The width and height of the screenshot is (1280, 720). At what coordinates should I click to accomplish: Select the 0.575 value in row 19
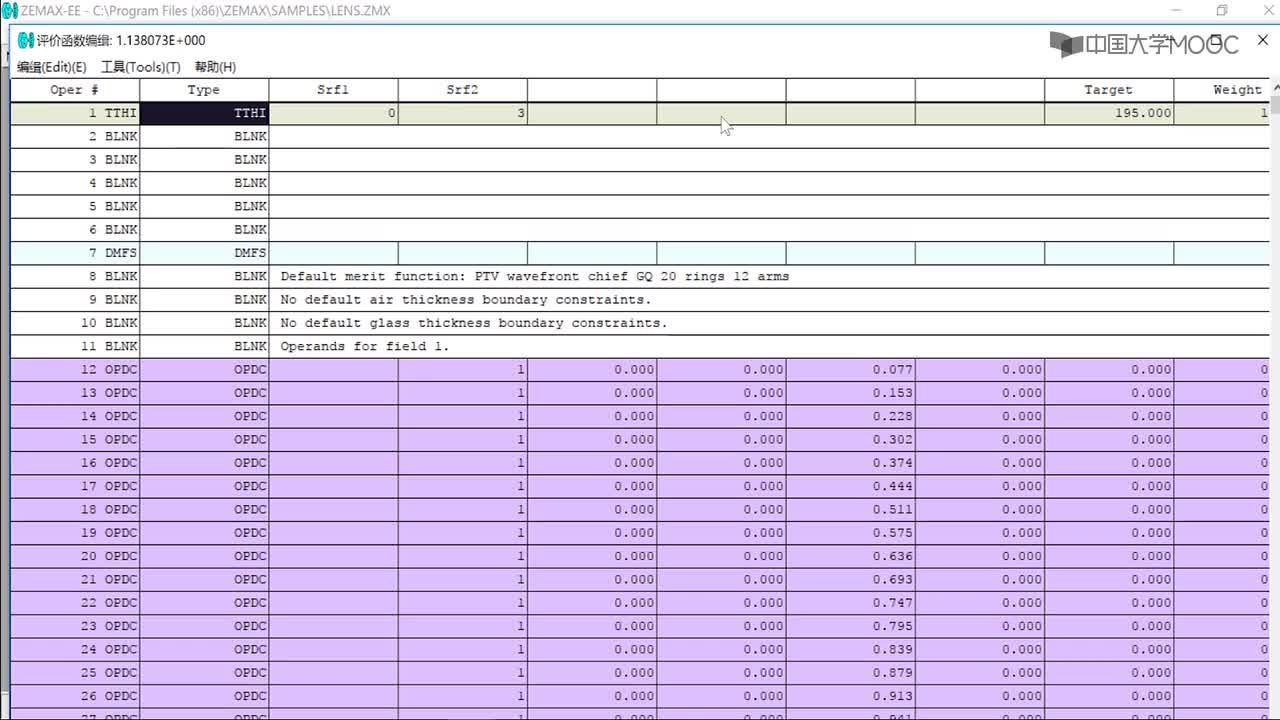(850, 533)
